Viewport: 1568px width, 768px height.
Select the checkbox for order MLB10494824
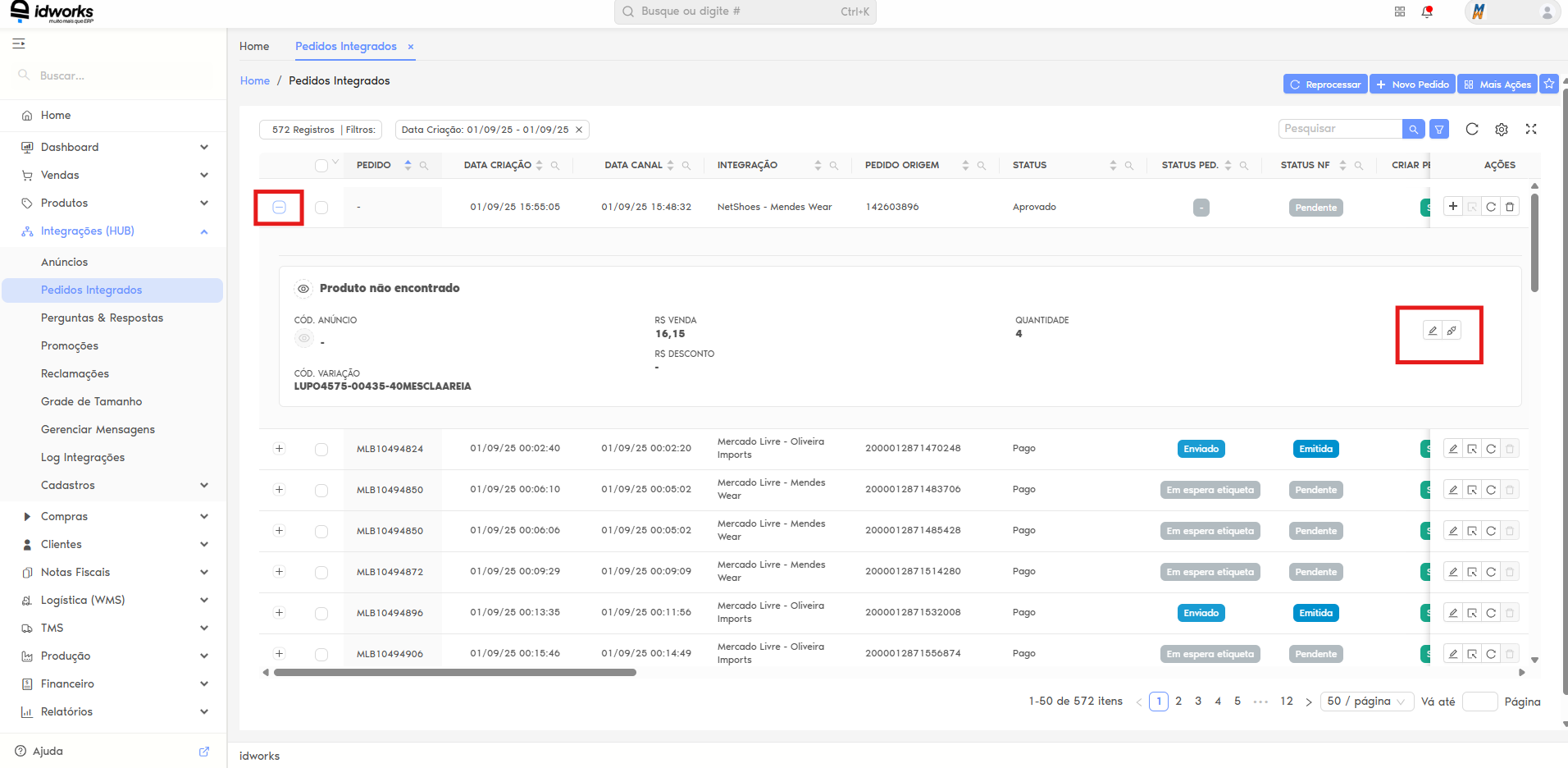coord(321,450)
